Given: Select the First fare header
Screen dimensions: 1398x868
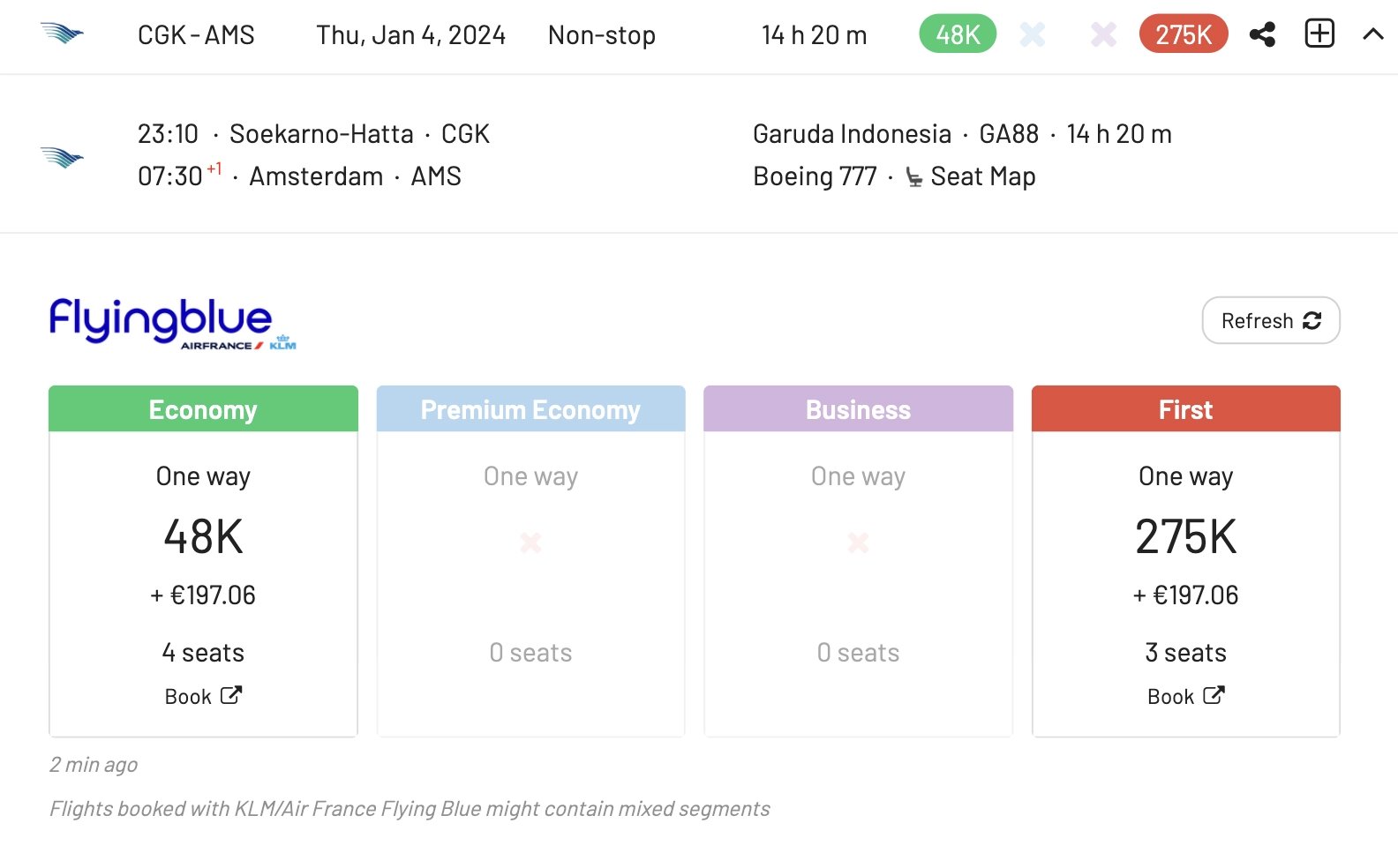Looking at the screenshot, I should click(1185, 408).
